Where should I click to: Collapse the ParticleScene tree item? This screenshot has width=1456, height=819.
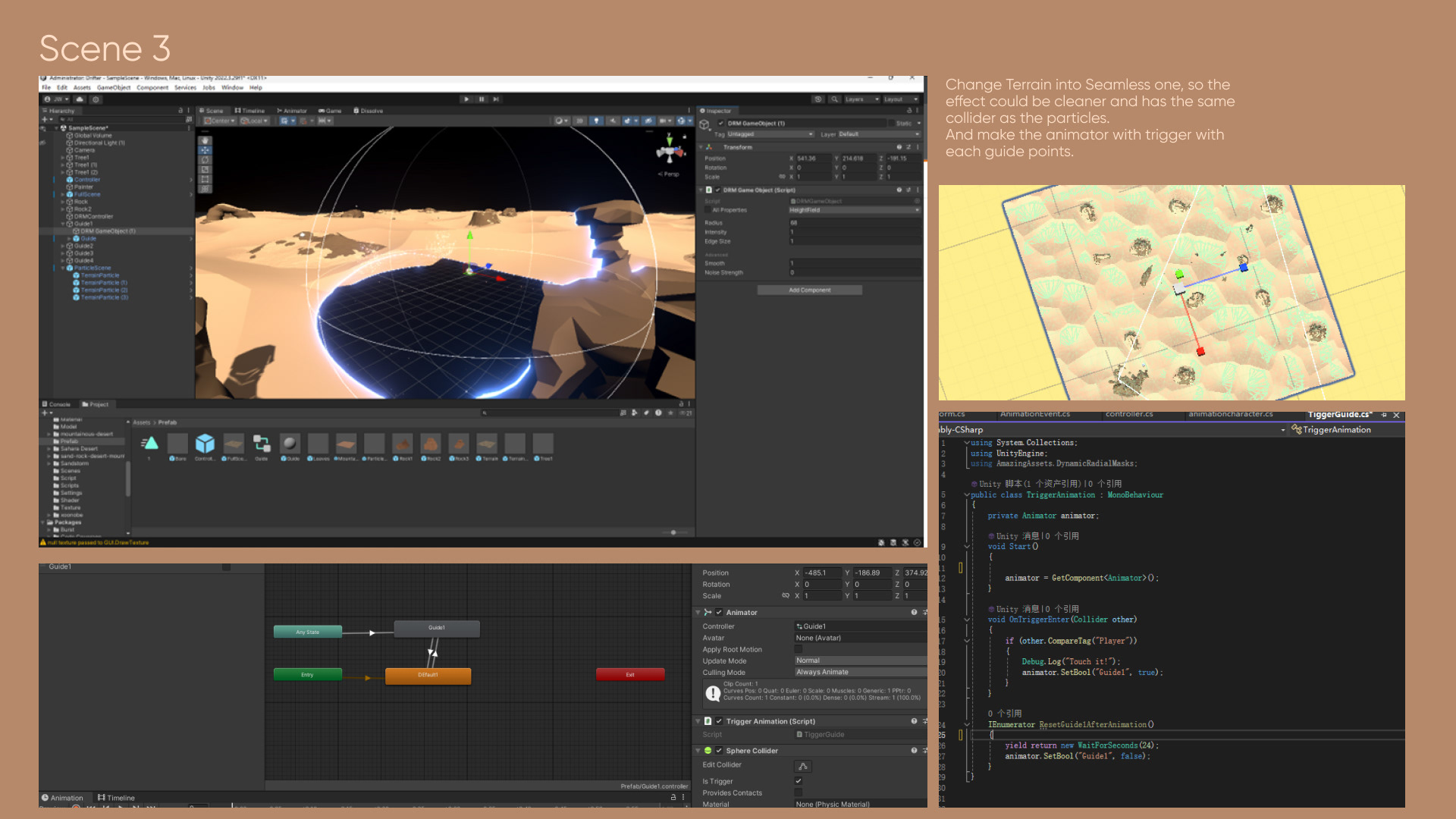(63, 268)
